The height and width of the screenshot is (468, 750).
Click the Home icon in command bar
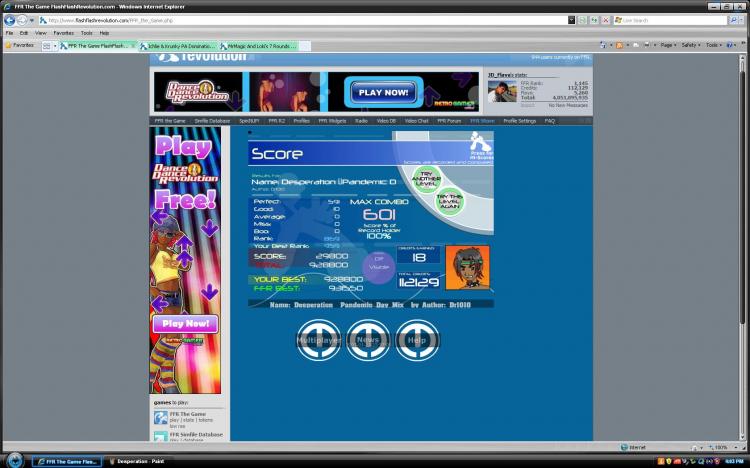click(x=603, y=45)
